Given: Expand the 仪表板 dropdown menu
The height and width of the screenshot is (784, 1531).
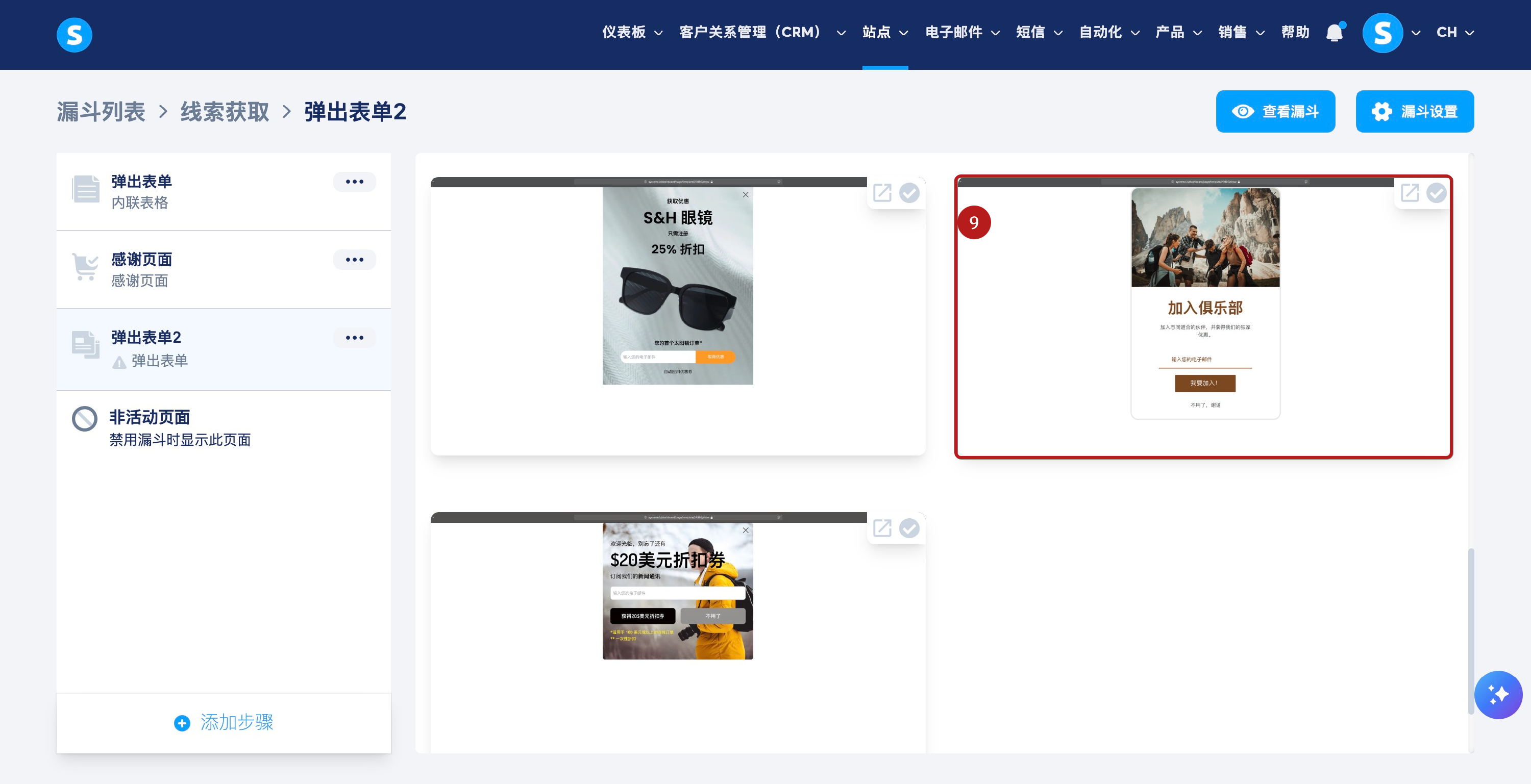Looking at the screenshot, I should (x=632, y=32).
